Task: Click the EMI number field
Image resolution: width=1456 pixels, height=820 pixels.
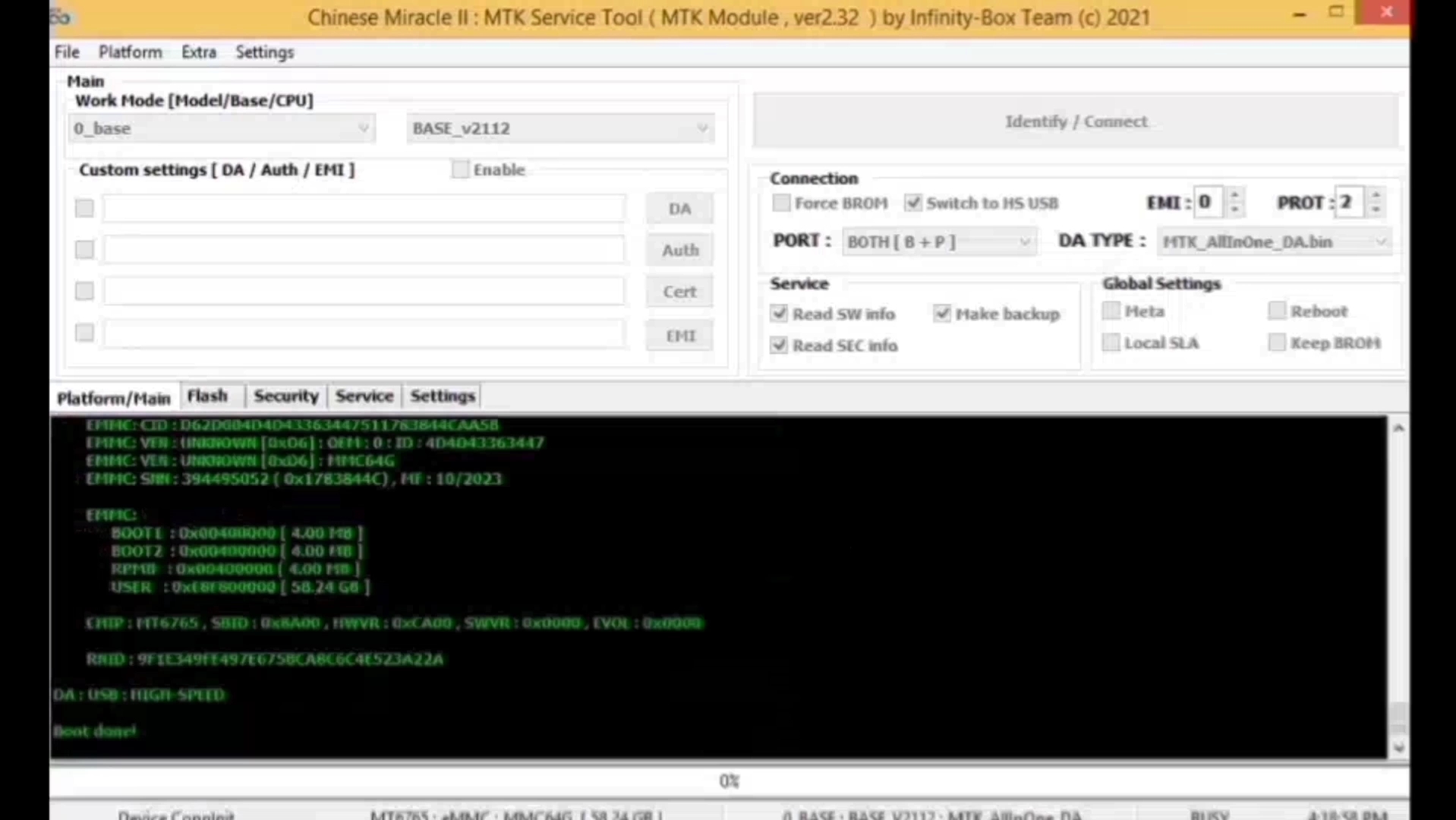Action: (1209, 202)
